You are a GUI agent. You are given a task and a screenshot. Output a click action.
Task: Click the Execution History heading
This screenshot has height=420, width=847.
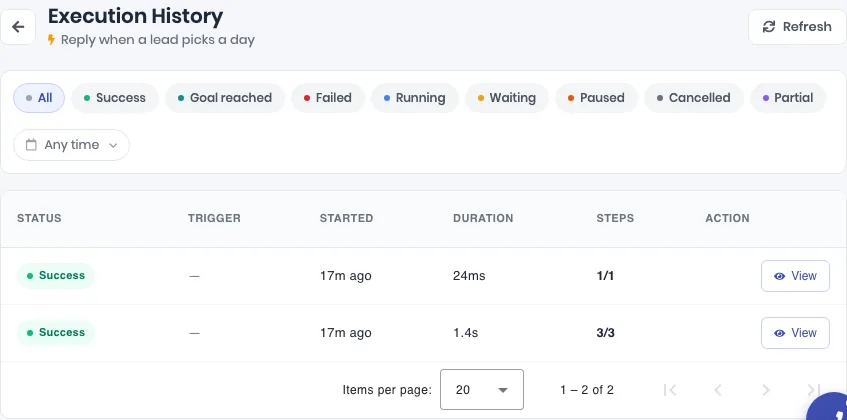pyautogui.click(x=135, y=17)
